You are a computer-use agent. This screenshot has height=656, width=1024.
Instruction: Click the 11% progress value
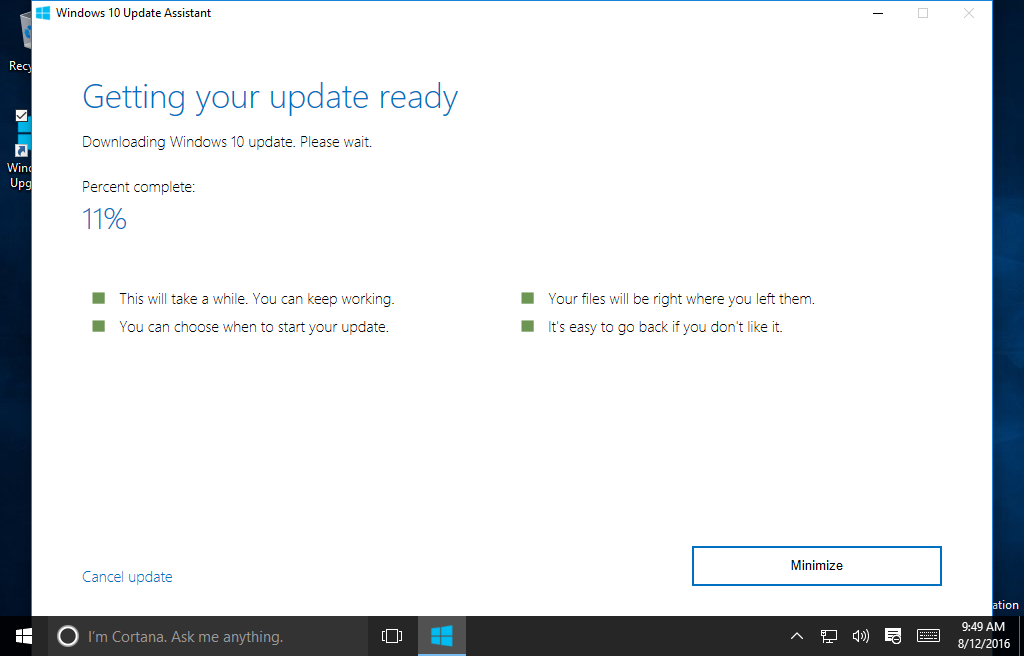tap(104, 220)
